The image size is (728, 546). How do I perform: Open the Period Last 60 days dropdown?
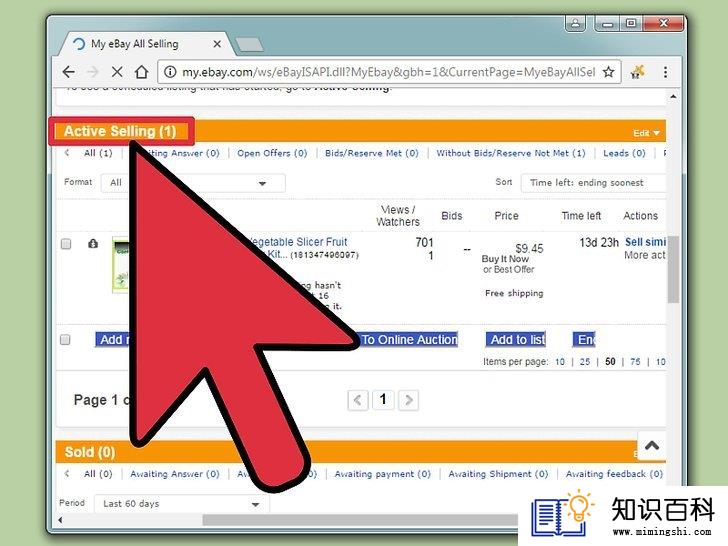point(182,504)
